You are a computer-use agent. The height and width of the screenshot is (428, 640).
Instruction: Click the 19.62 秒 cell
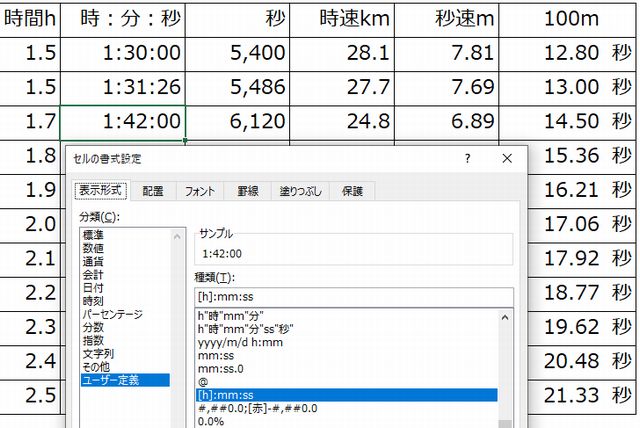coord(582,329)
